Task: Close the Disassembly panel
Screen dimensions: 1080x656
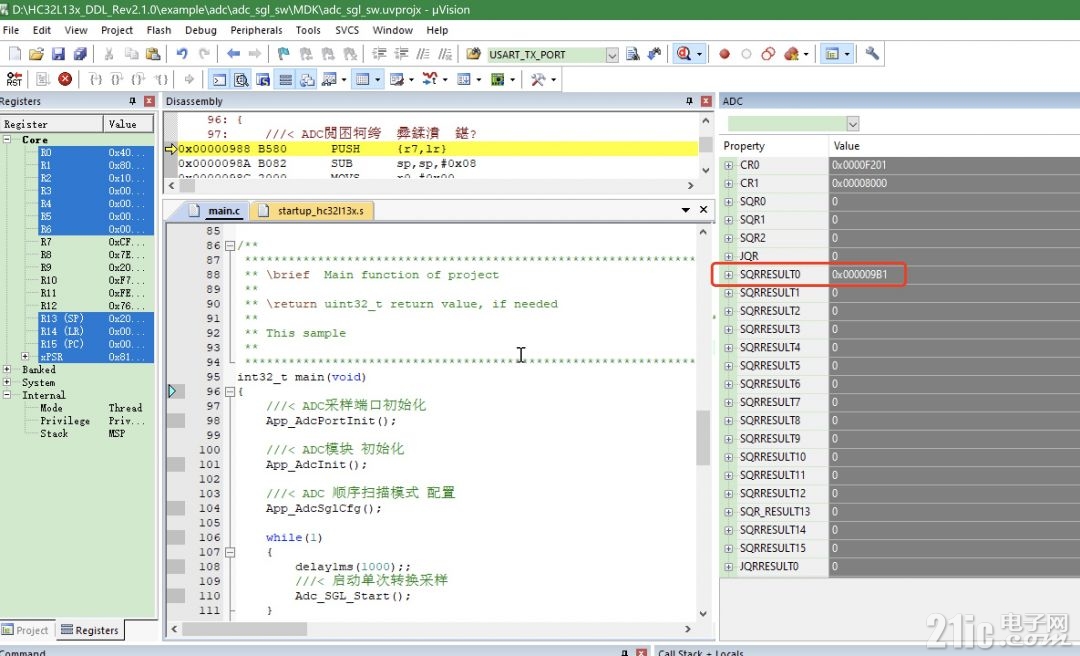Action: [x=706, y=101]
